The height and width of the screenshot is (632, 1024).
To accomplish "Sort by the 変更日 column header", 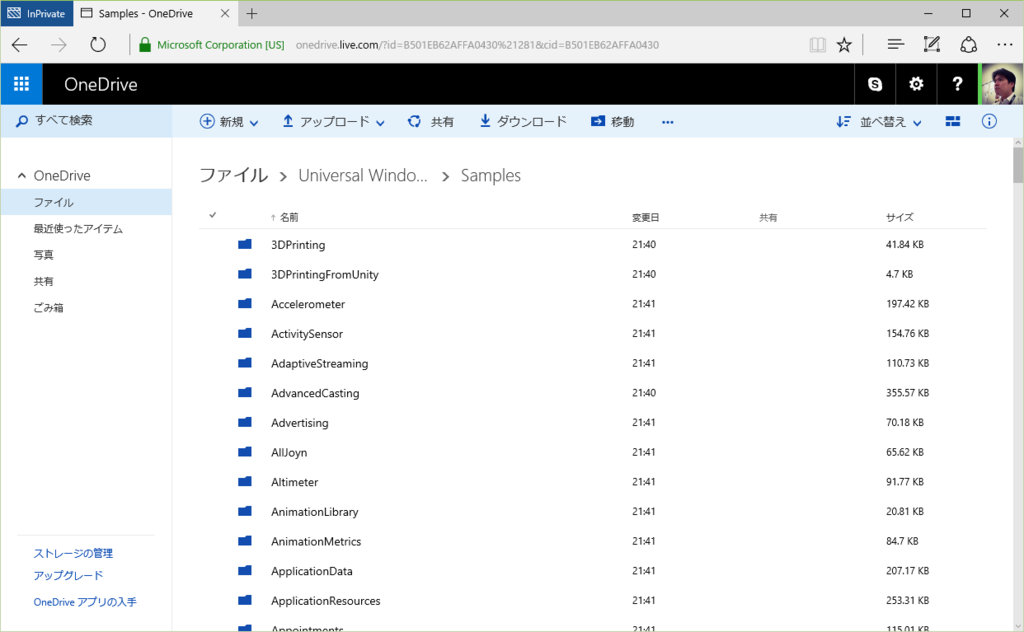I will coord(645,217).
